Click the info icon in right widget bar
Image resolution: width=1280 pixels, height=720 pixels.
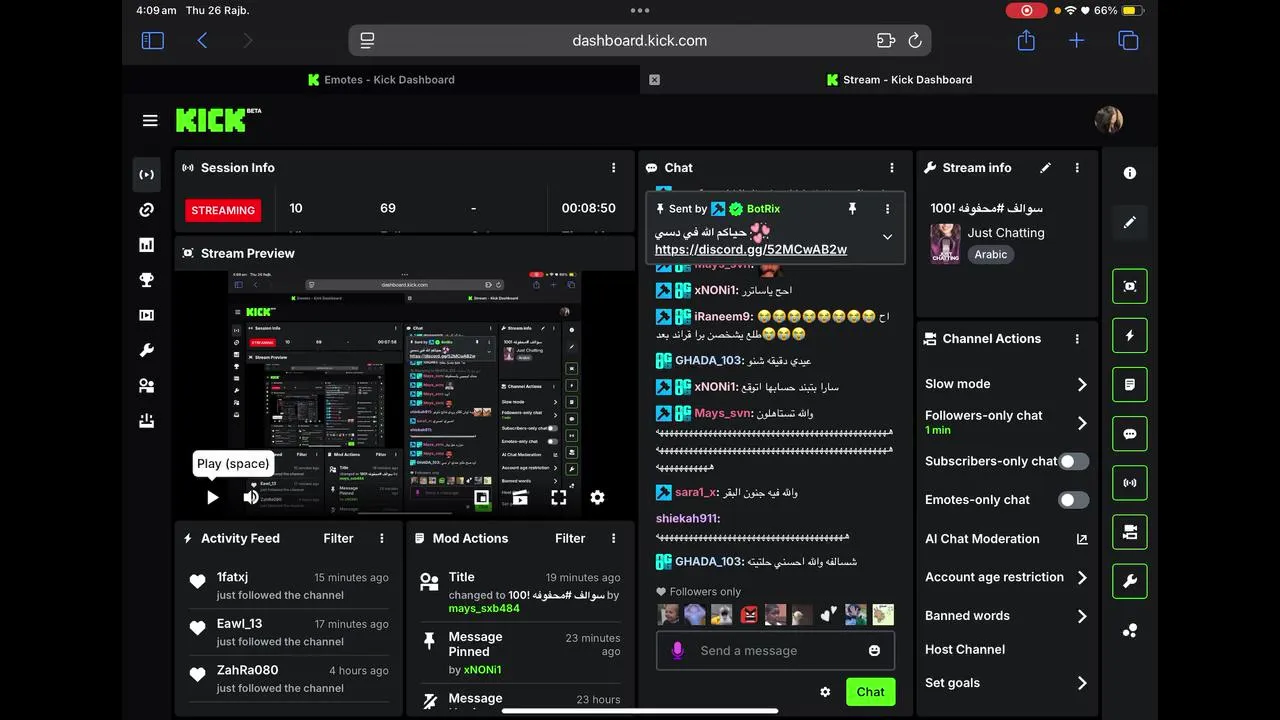(x=1130, y=173)
